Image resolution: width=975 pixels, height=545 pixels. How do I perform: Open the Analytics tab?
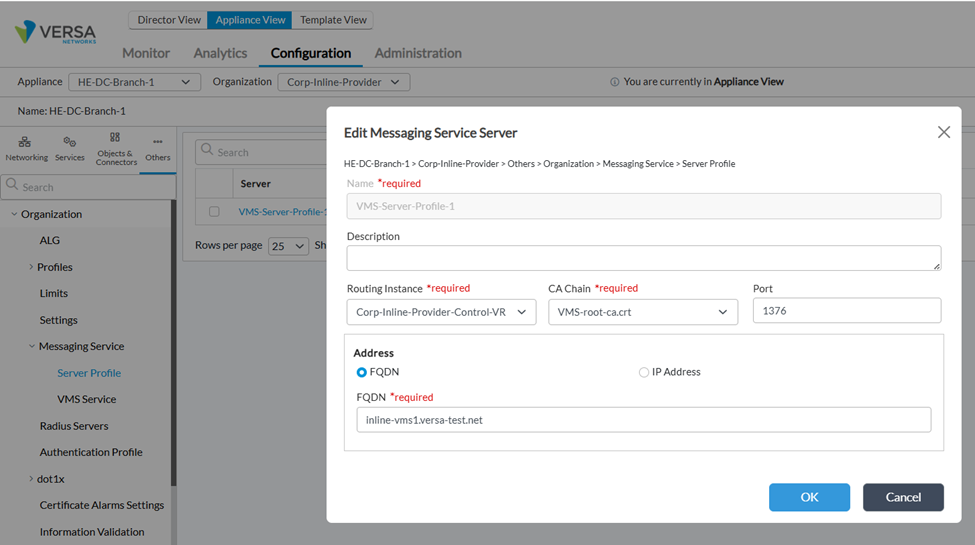click(220, 53)
